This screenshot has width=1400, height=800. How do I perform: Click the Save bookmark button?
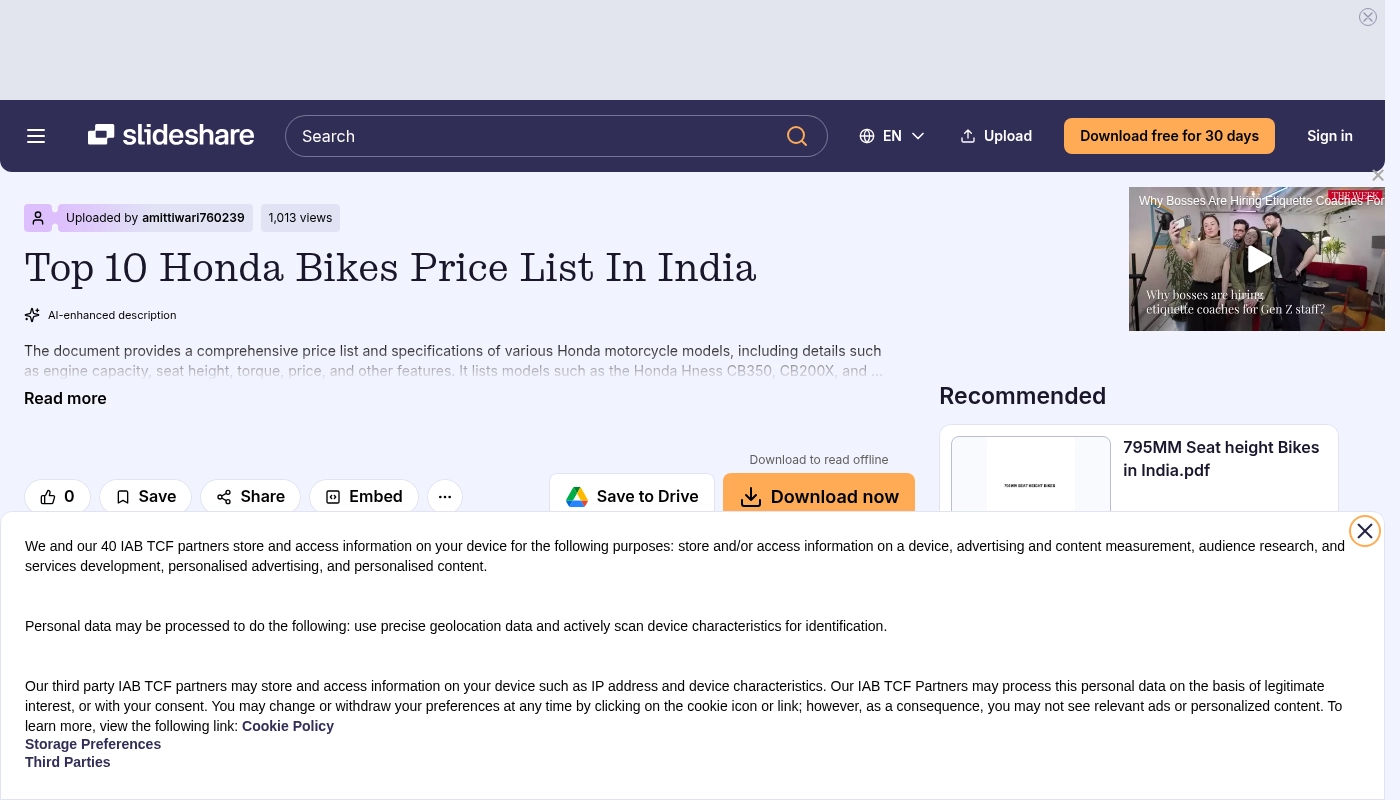145,496
